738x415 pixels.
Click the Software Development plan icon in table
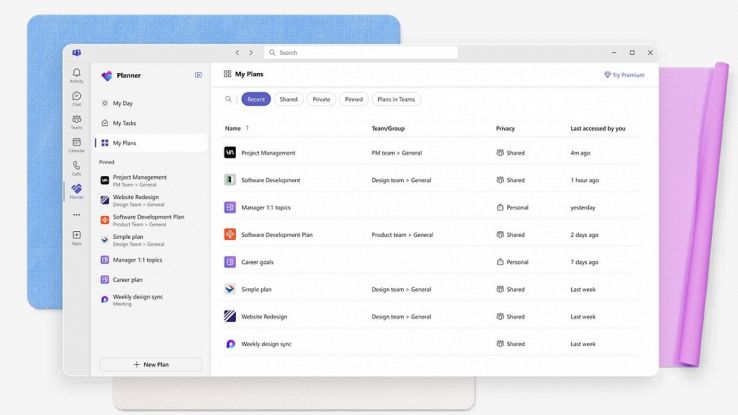[230, 180]
